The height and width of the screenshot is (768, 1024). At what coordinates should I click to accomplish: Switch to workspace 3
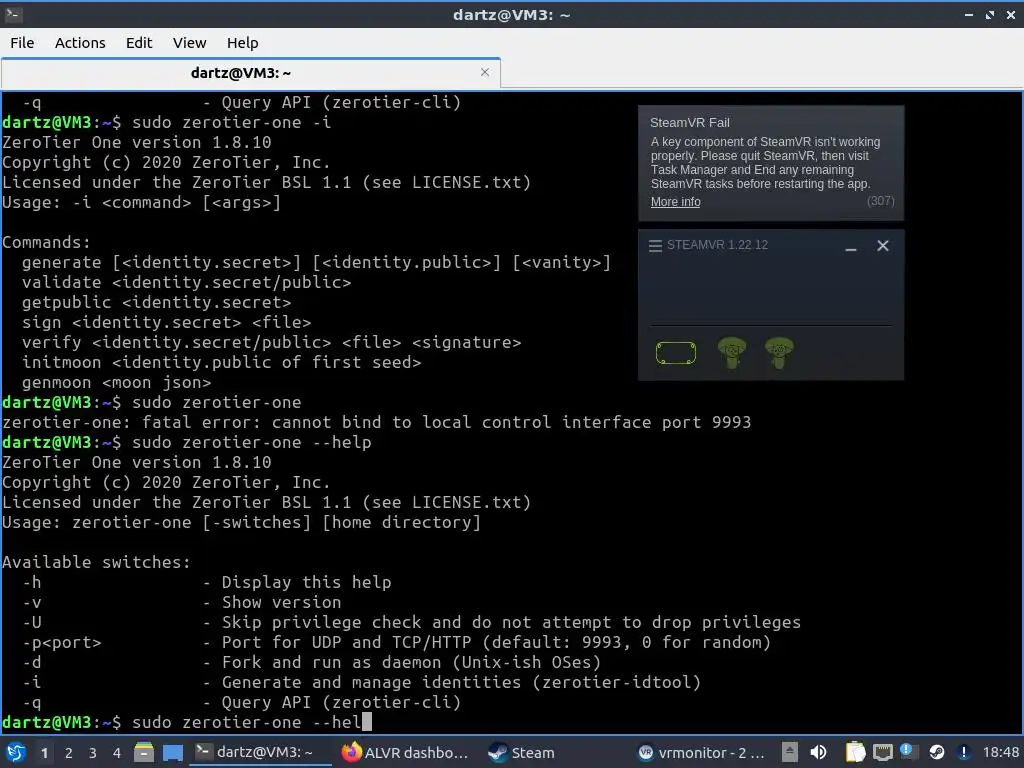coord(93,753)
